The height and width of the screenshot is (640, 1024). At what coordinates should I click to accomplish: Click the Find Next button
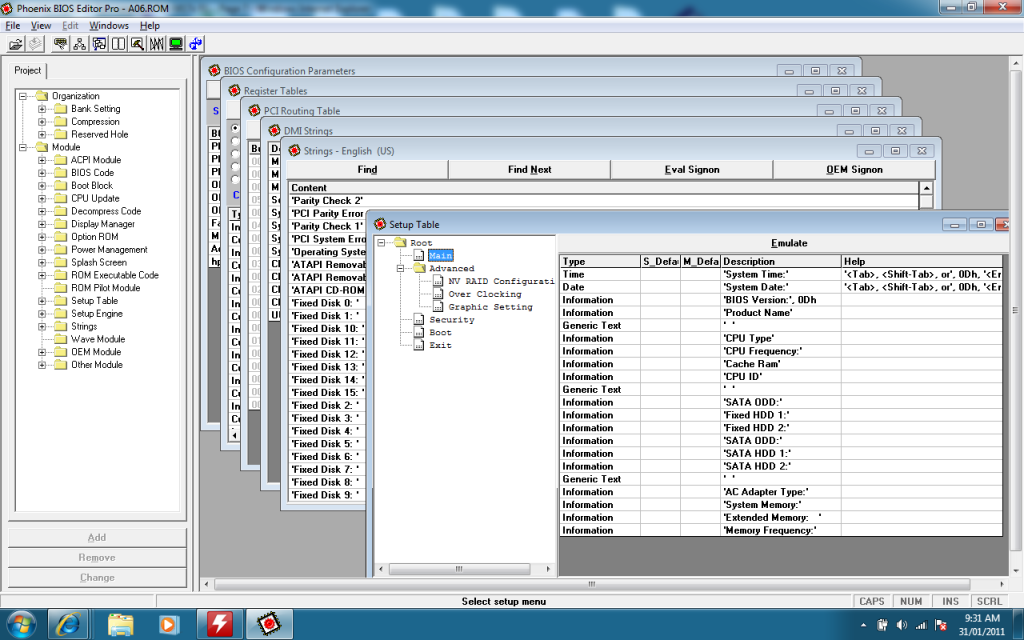point(529,169)
